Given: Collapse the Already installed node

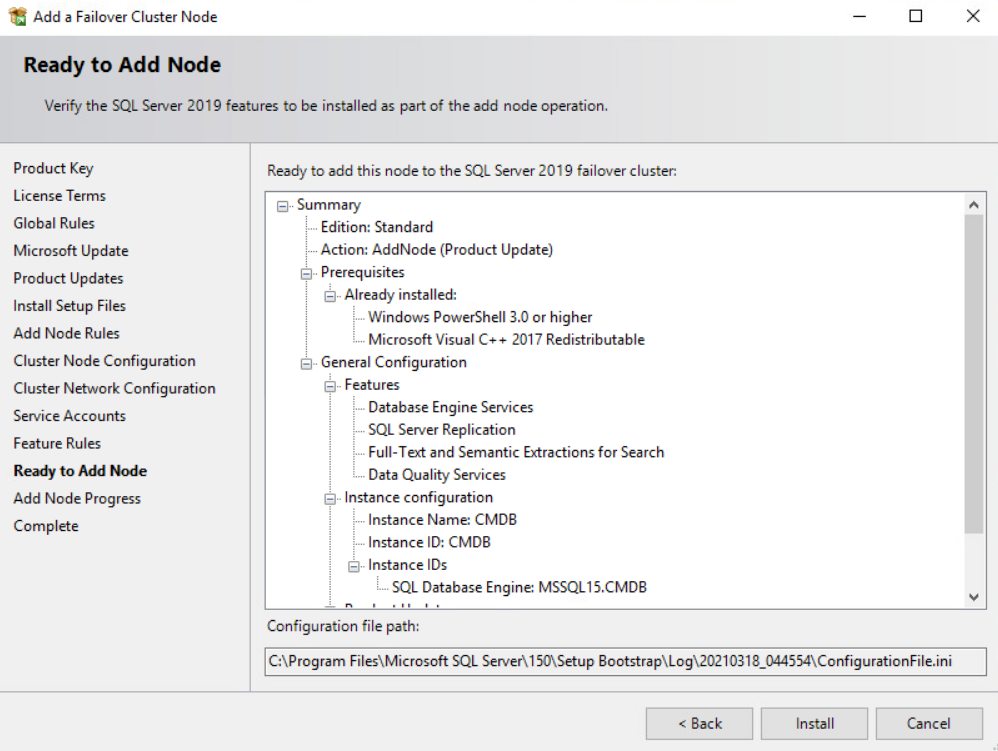Looking at the screenshot, I should point(330,296).
